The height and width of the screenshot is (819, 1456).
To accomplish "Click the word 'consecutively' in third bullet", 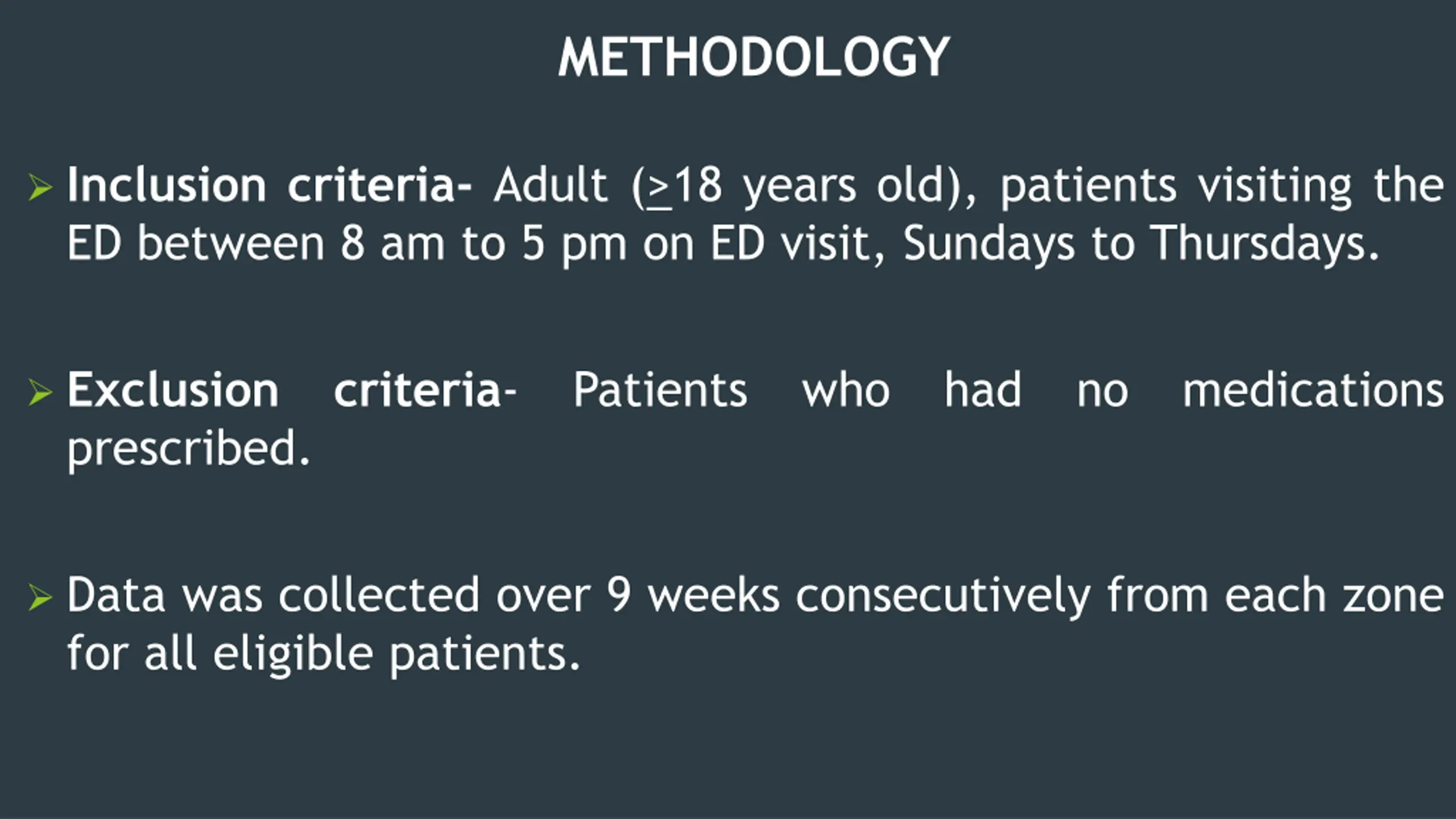I will 943,596.
